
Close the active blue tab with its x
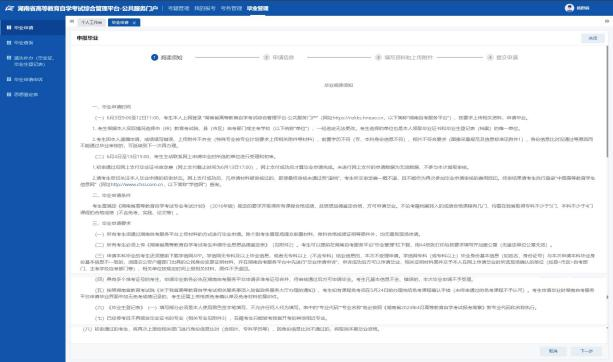point(134,23)
